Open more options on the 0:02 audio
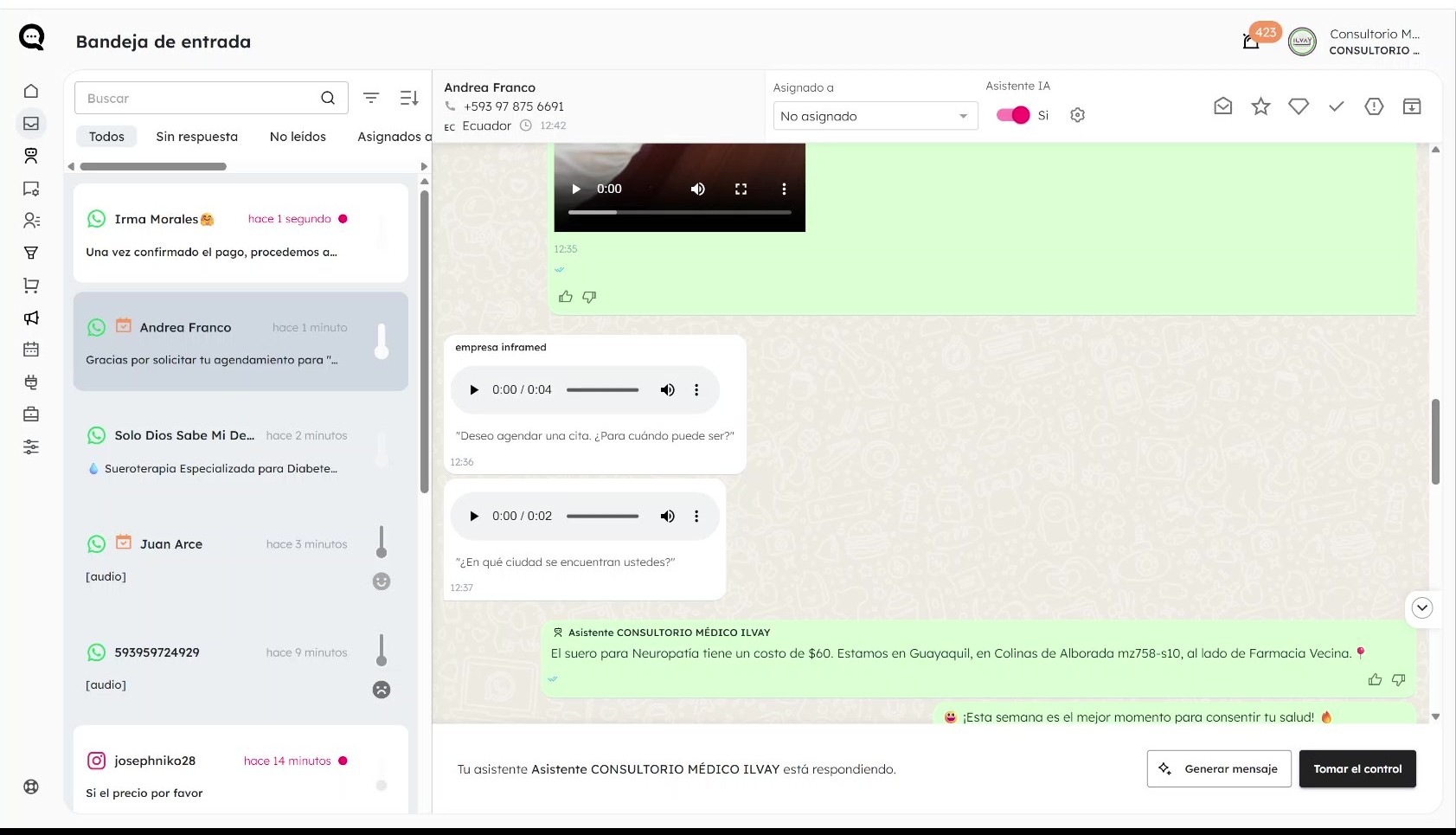The image size is (1456, 835). tap(696, 517)
